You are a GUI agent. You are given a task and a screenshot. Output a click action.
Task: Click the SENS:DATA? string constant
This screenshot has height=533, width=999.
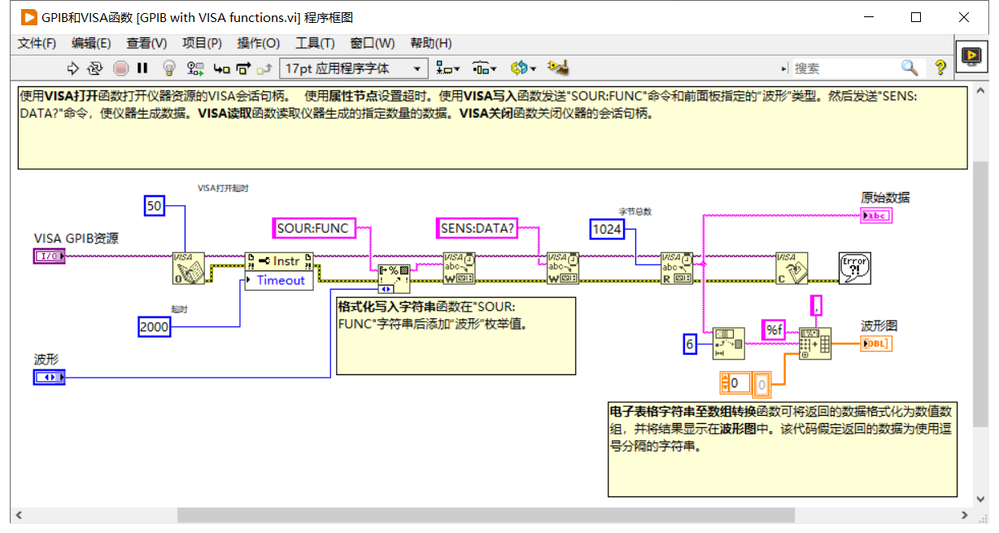coord(477,228)
